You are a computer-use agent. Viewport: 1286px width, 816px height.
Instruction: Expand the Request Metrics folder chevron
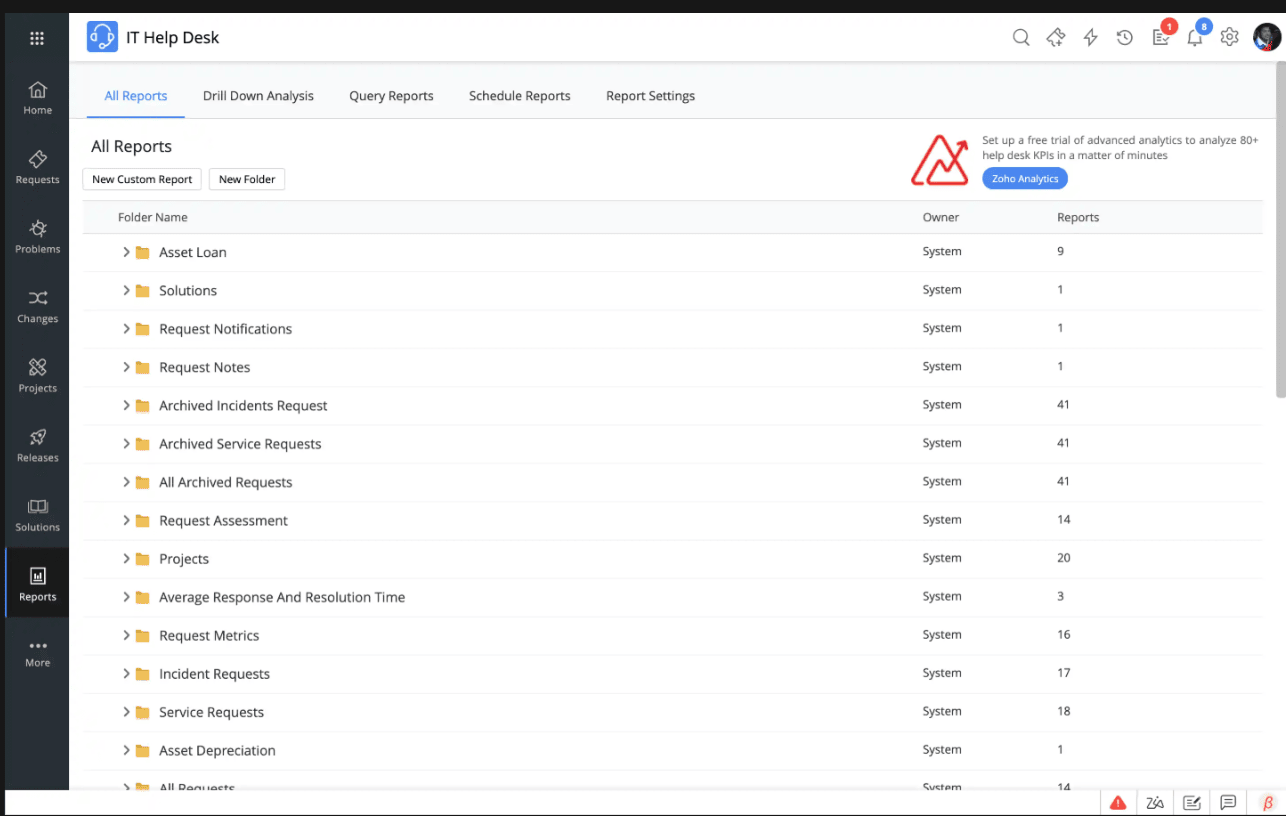[x=127, y=635]
